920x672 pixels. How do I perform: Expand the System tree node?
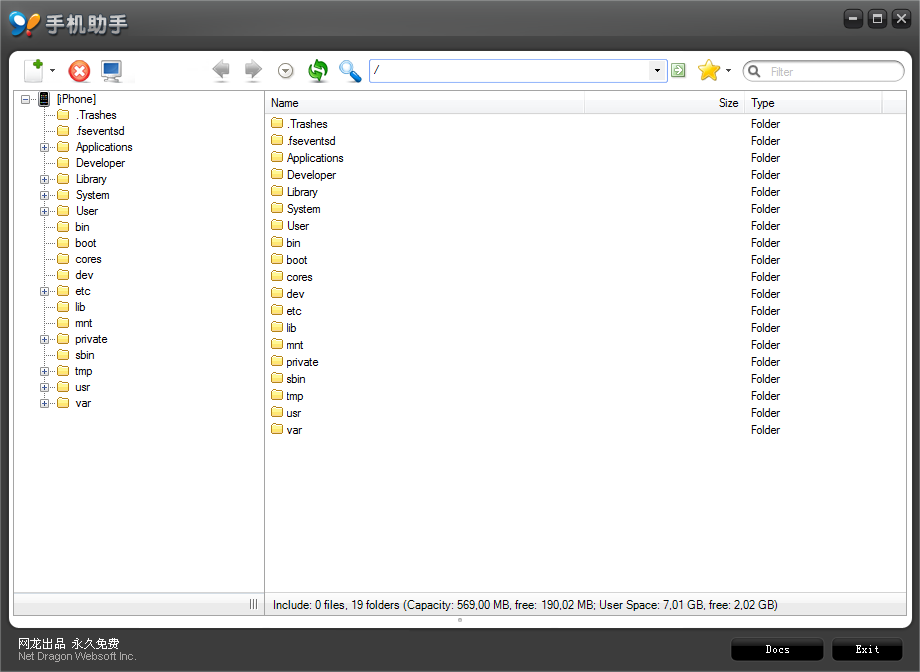point(44,195)
